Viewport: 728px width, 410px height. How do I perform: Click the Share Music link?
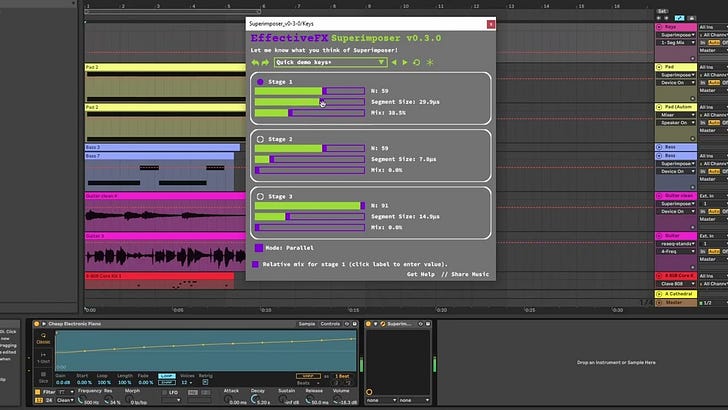pyautogui.click(x=470, y=274)
